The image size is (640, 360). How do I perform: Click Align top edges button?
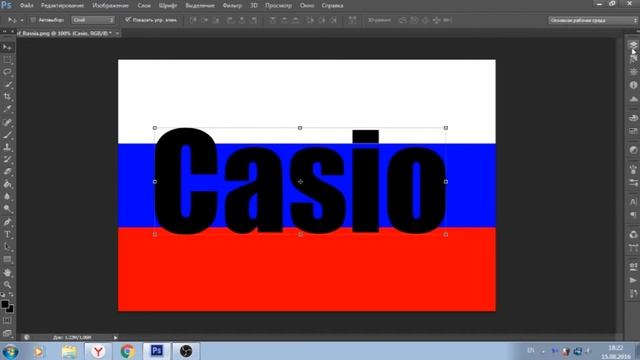(x=193, y=20)
